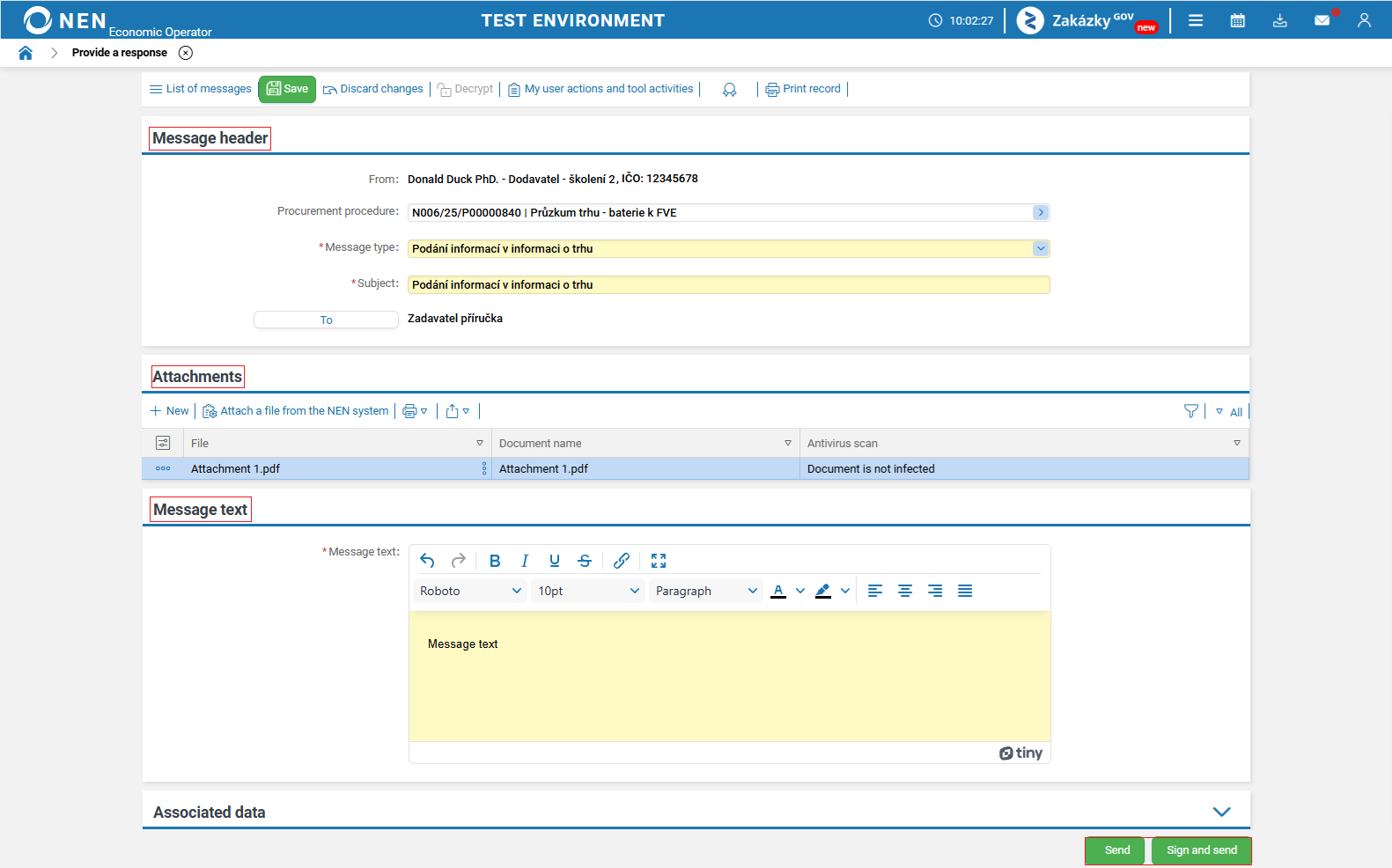Justify text alignment

(965, 591)
